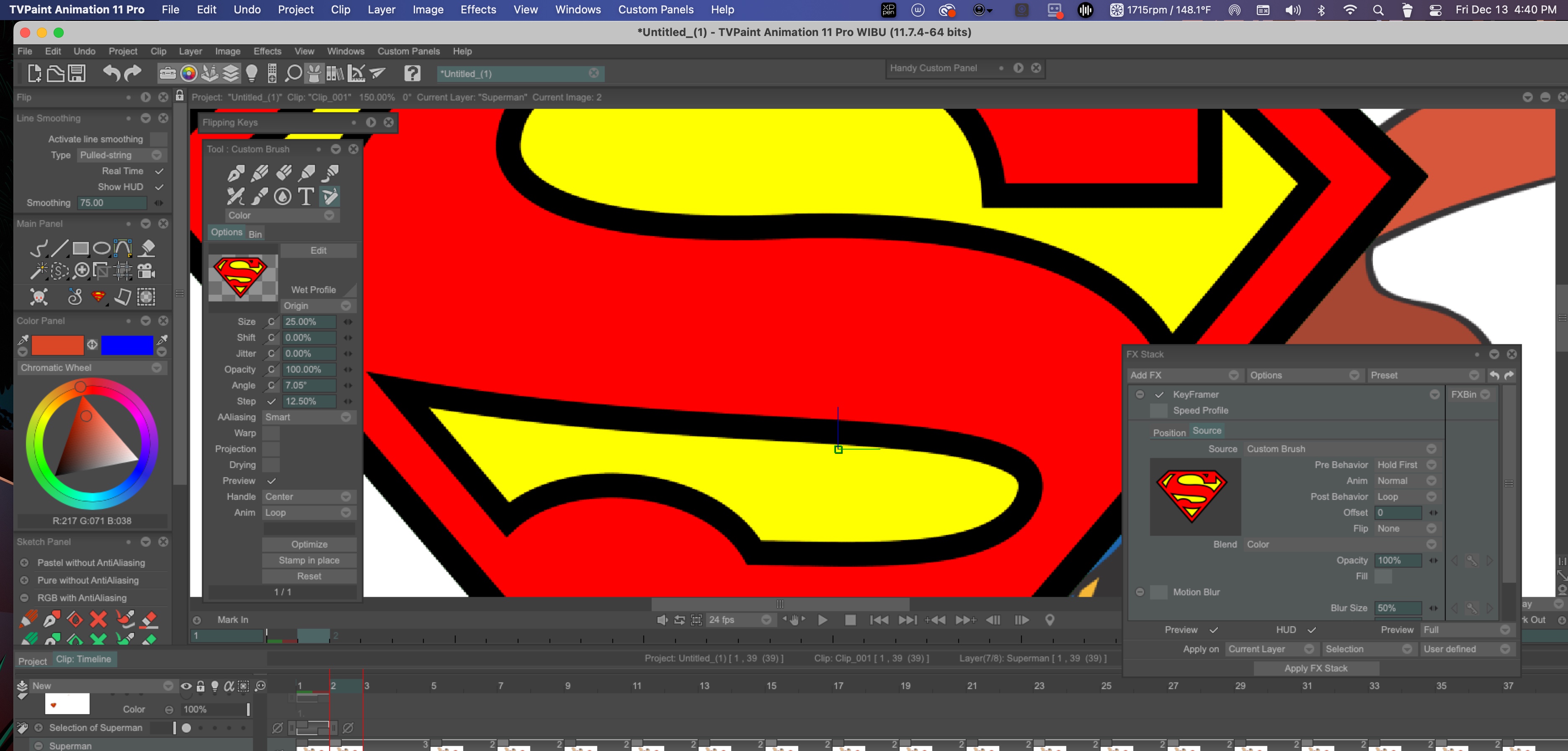
Task: Select the flood fill bucket tool
Action: [x=147, y=248]
